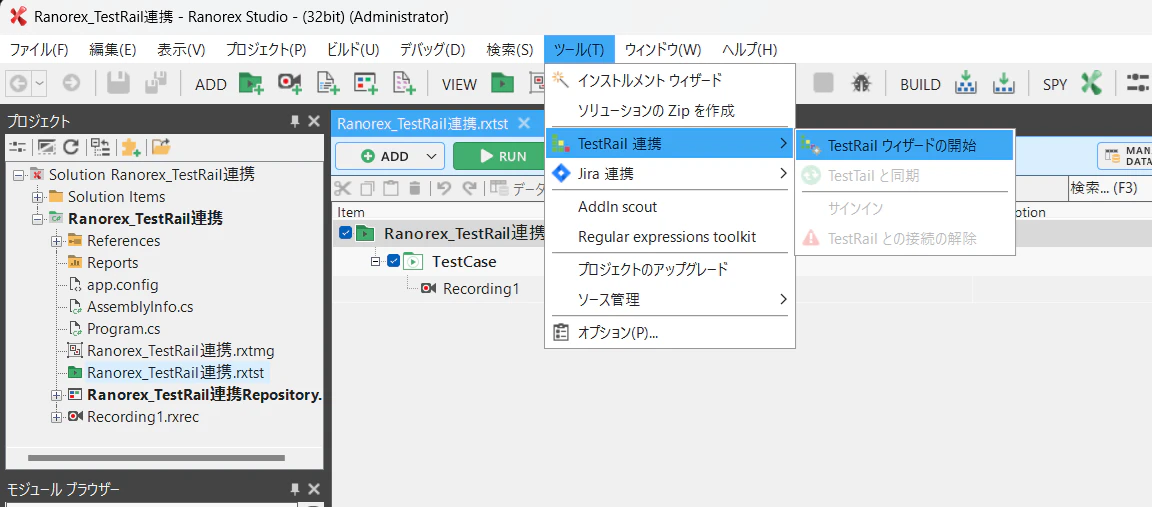Screen dimensions: 1152x507
Task: Pin the Project panel with pushpin icon
Action: pos(295,121)
